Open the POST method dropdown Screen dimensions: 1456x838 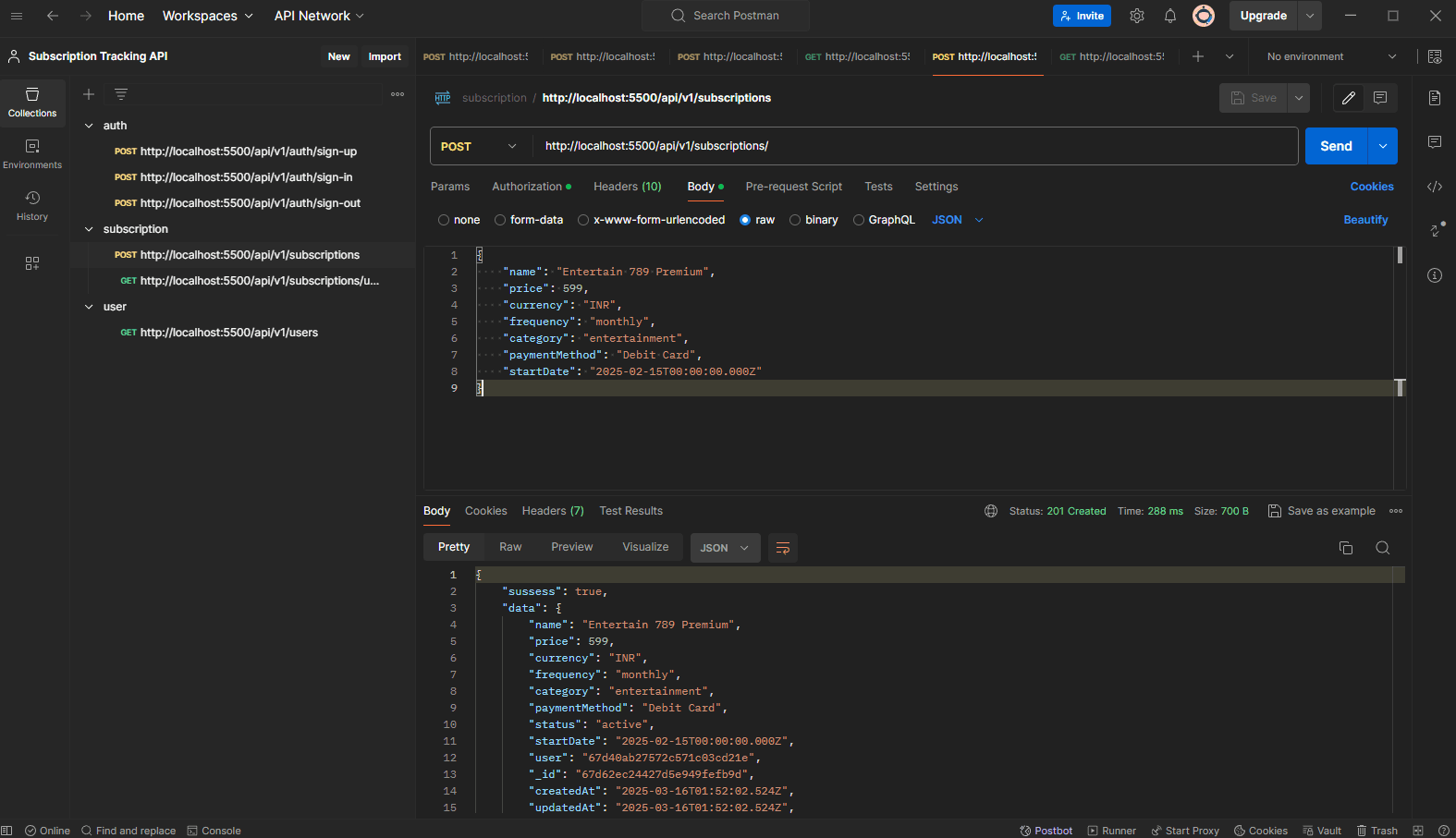pos(481,146)
